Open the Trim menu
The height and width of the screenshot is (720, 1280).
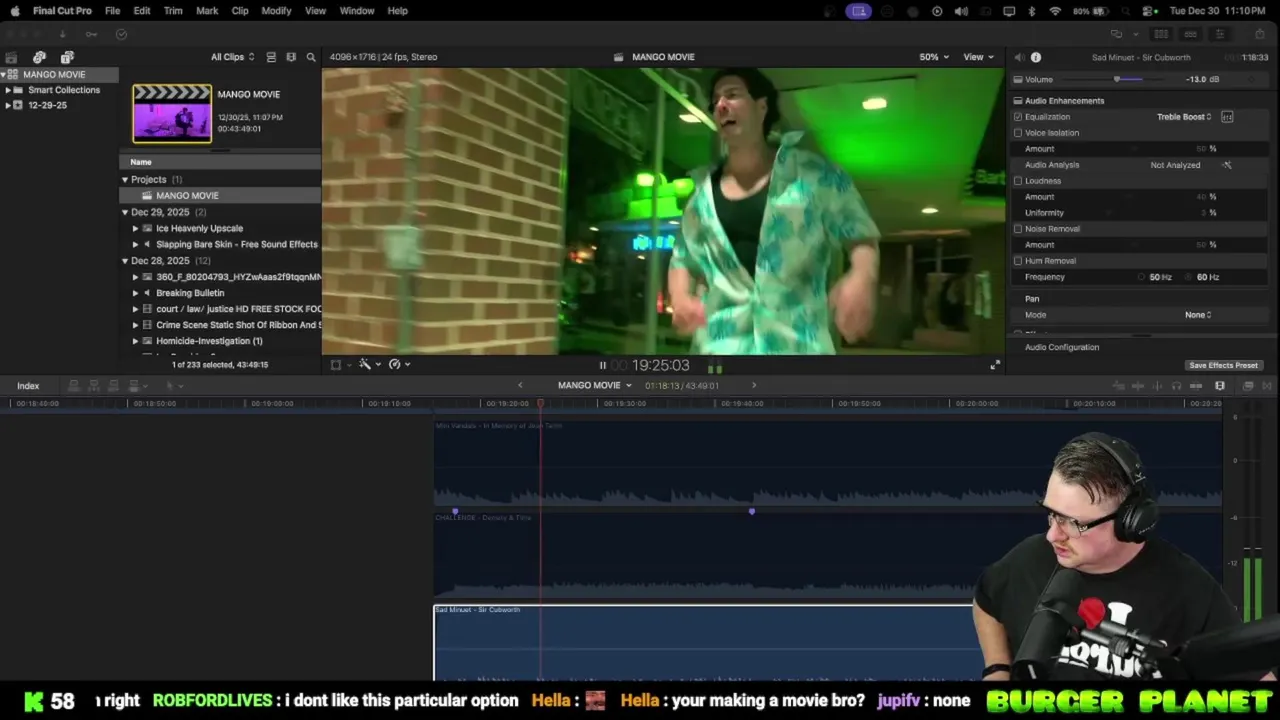173,11
